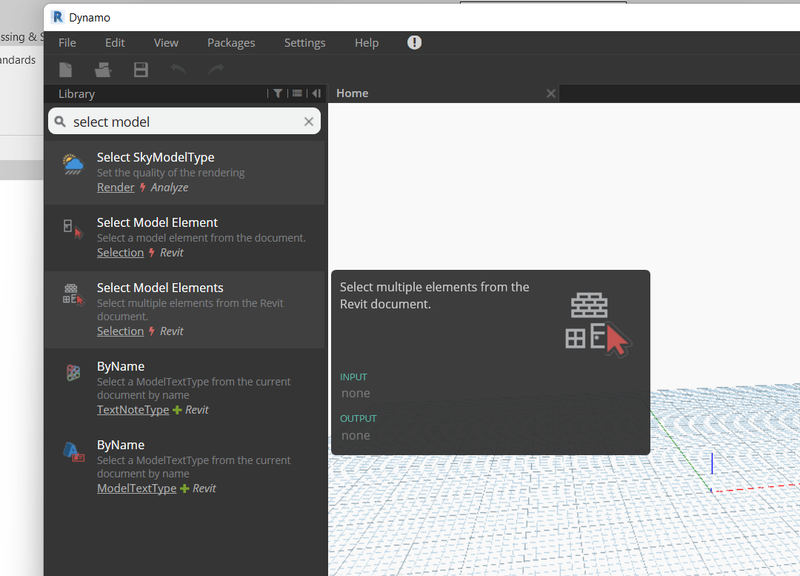
Task: Click the Library view layout icon
Action: click(x=297, y=93)
